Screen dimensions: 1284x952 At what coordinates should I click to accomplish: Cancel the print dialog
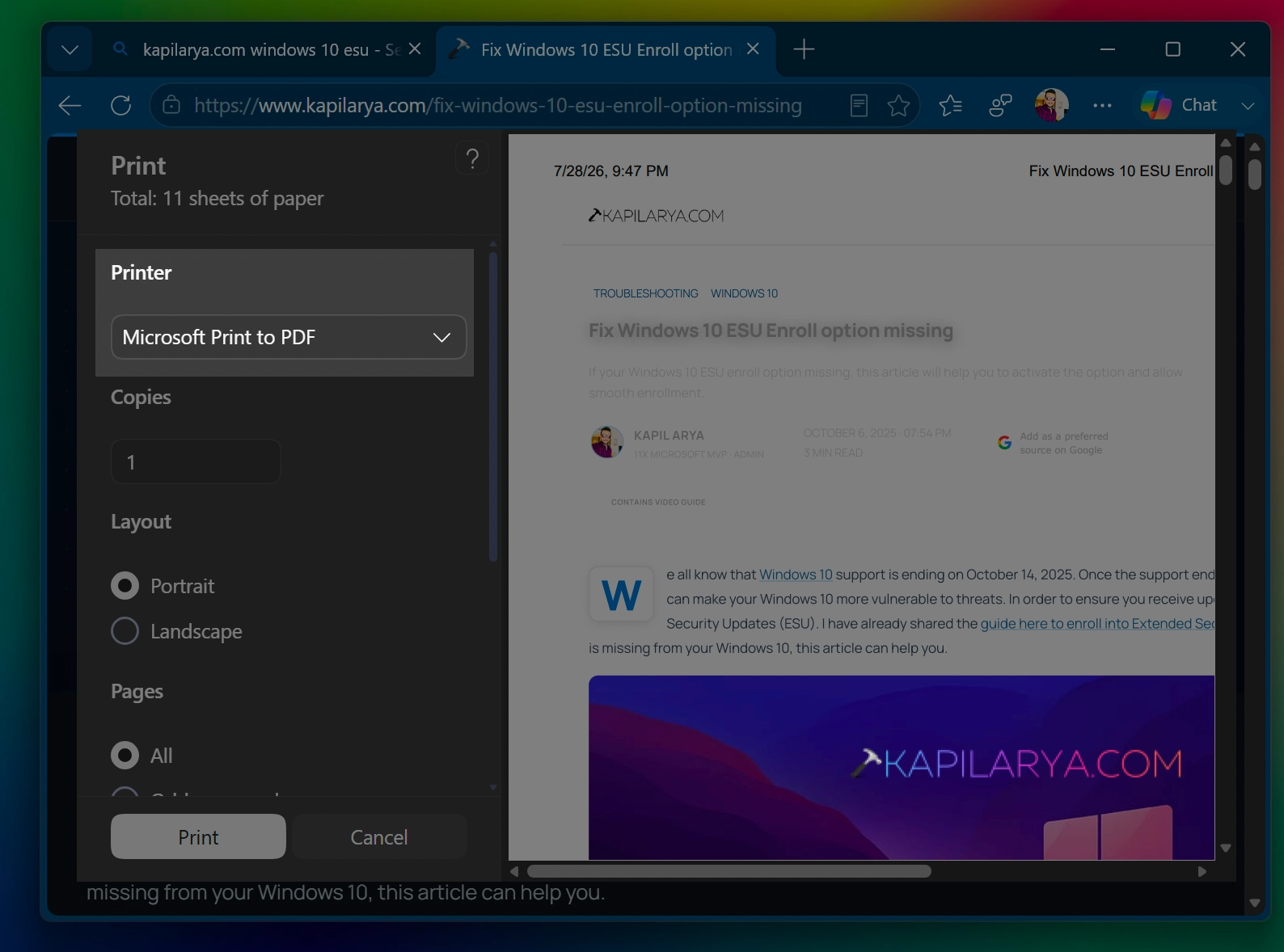click(379, 836)
